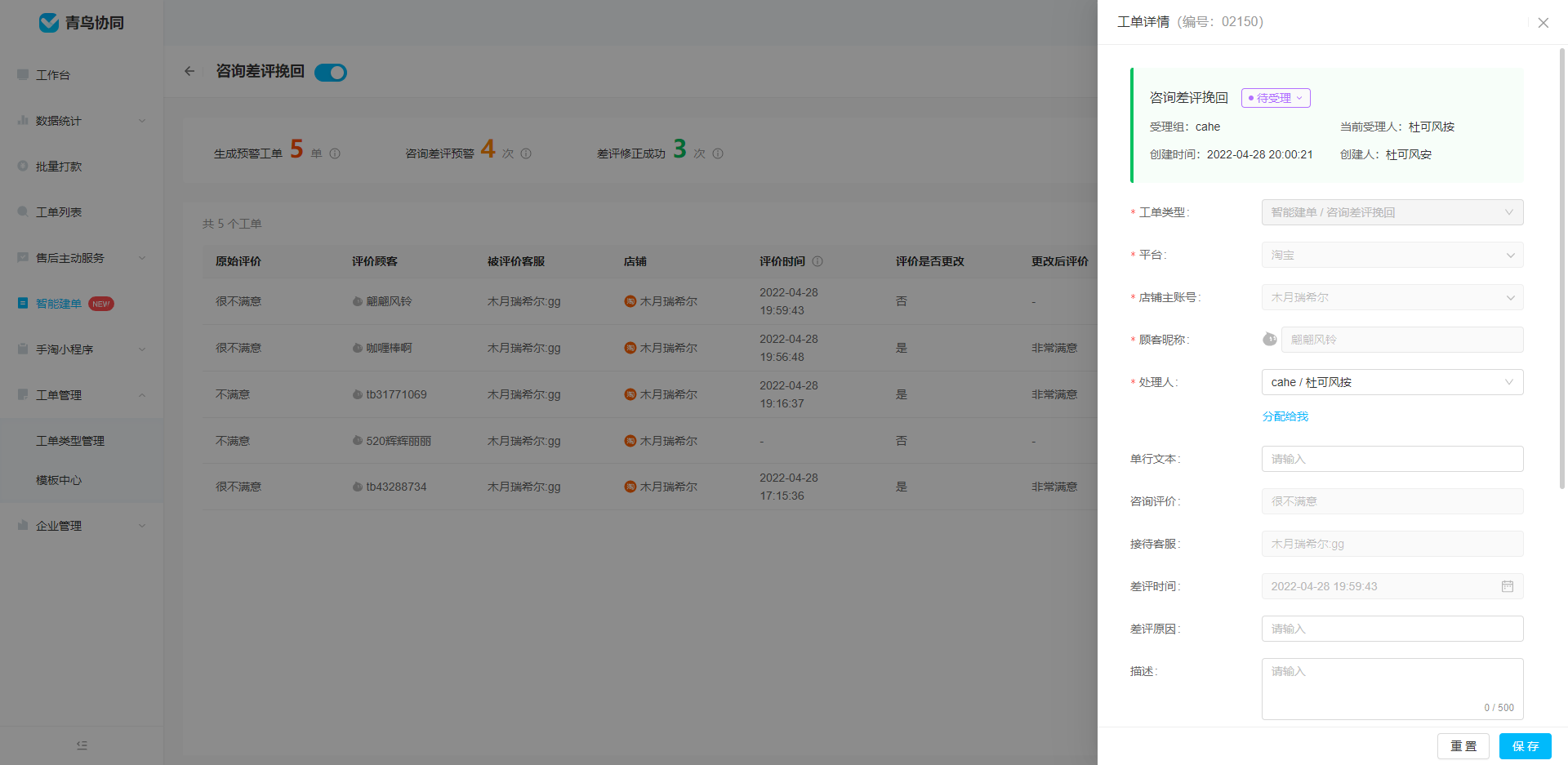Click the avatar icon beside 顾客昵称 field
This screenshot has width=1568, height=765.
pyautogui.click(x=1269, y=339)
